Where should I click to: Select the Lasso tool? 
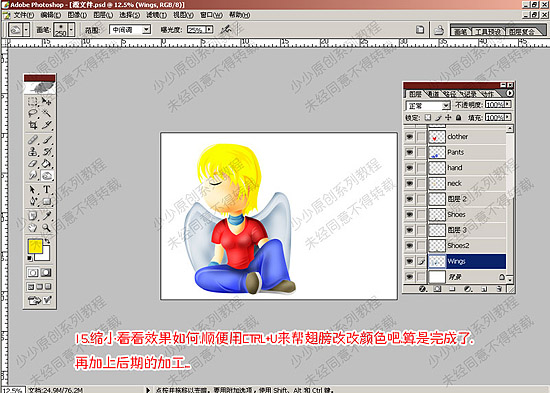click(x=33, y=113)
